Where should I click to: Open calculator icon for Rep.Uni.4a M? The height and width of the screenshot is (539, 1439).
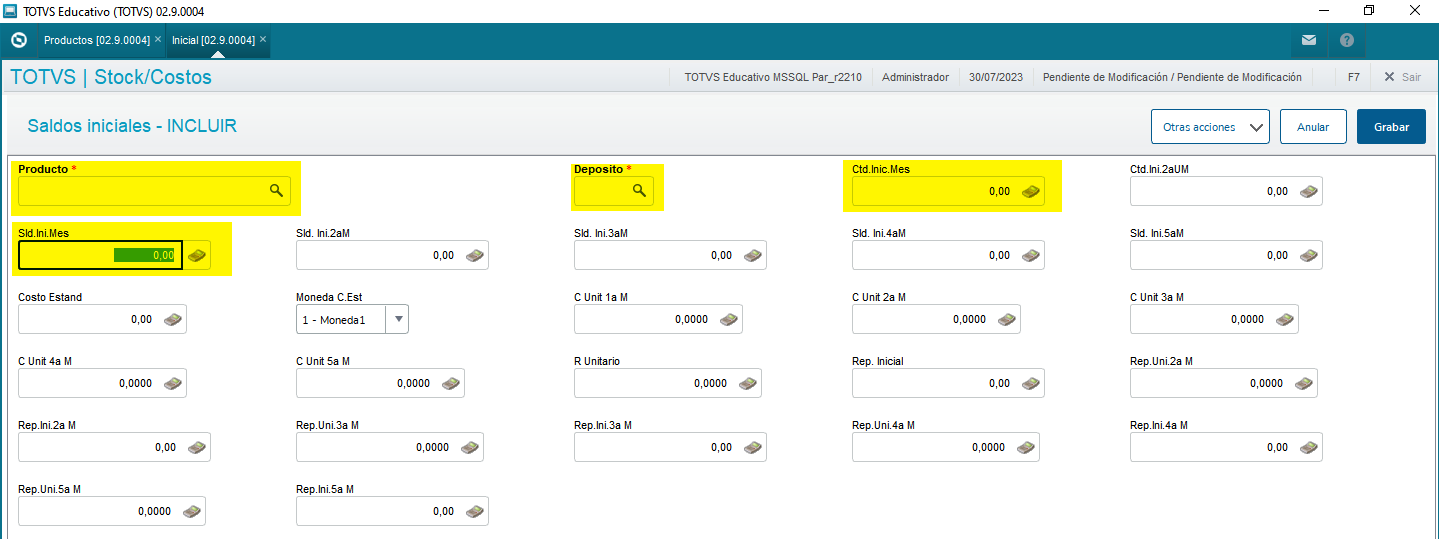point(1026,447)
